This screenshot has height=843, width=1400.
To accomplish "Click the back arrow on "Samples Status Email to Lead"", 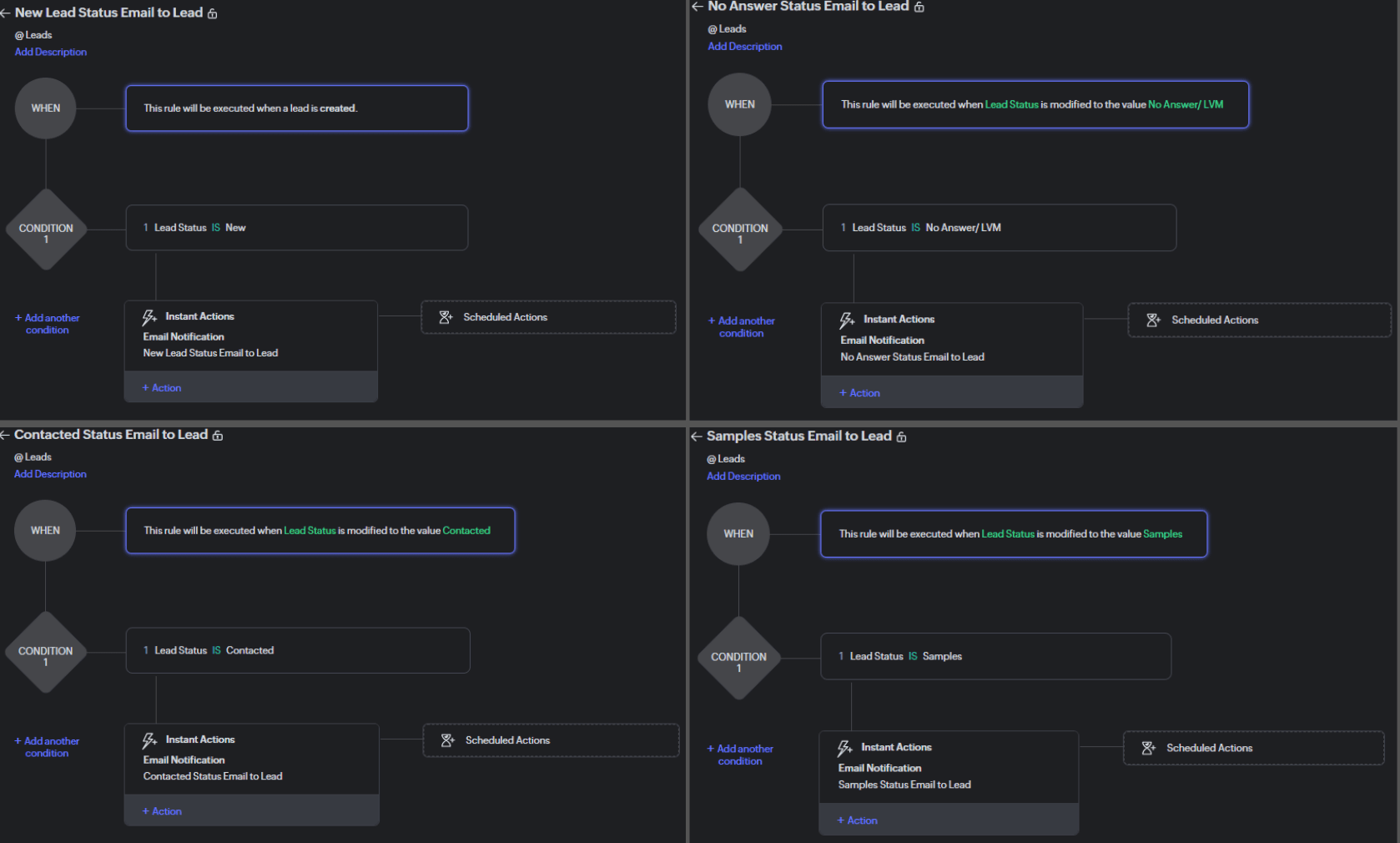I will [x=696, y=436].
